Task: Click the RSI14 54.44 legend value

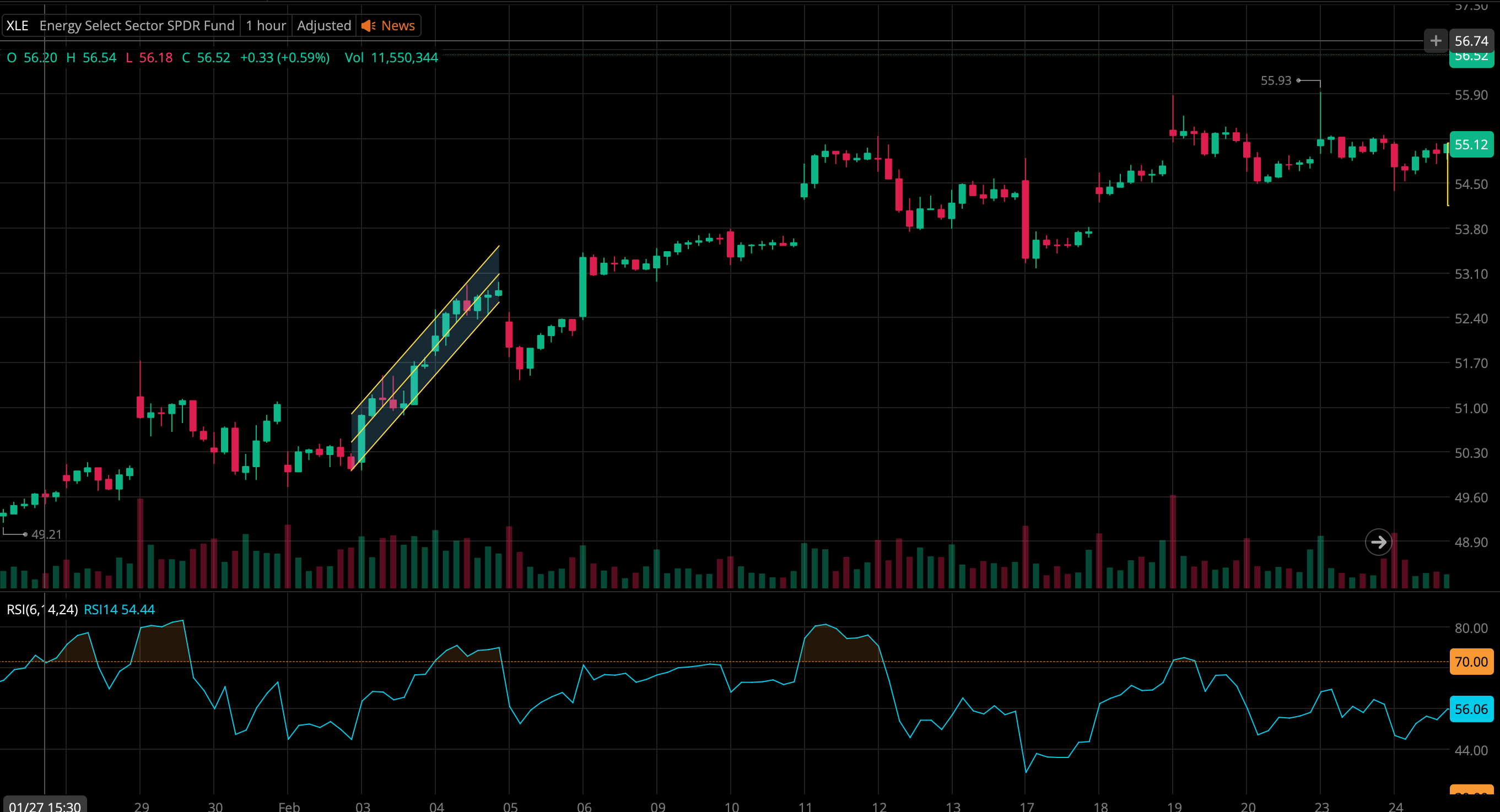Action: 120,609
